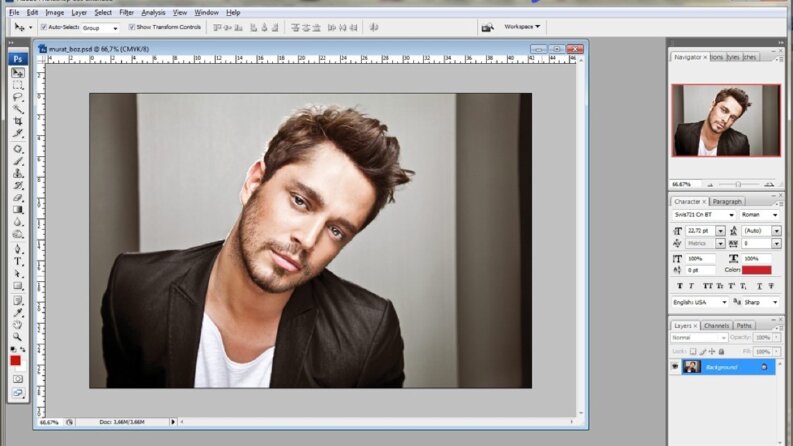Toggle Quick Mask mode

click(18, 379)
